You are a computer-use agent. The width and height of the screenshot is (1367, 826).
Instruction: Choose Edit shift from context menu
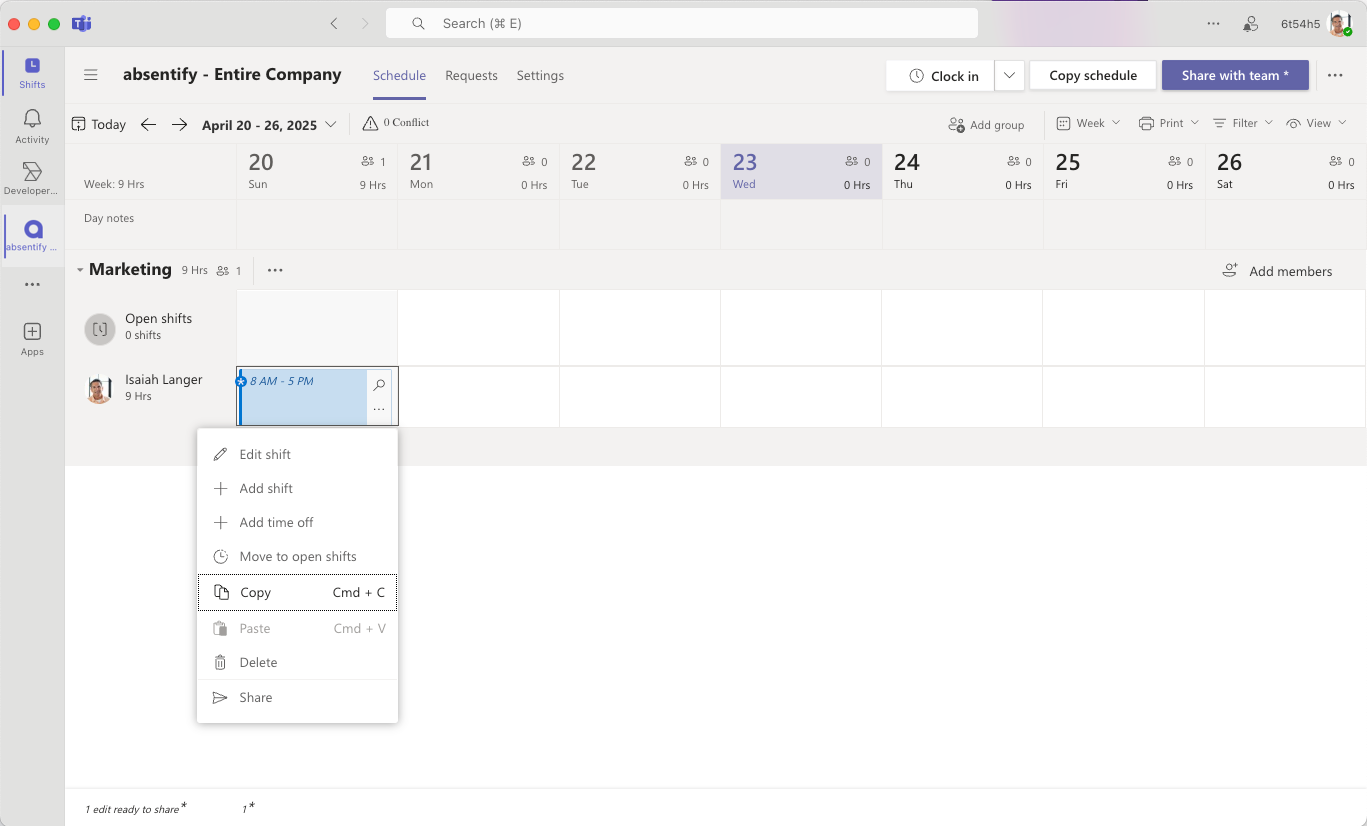coord(297,454)
